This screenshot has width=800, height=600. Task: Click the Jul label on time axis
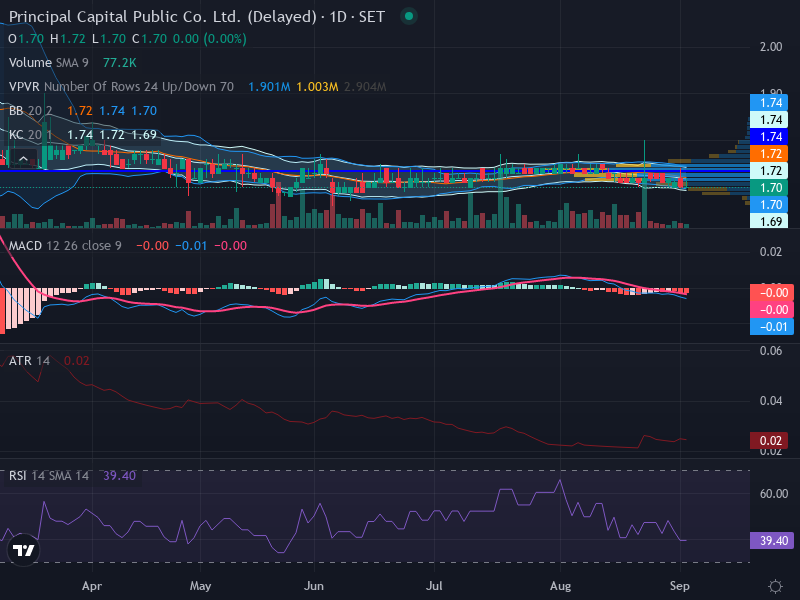click(434, 586)
